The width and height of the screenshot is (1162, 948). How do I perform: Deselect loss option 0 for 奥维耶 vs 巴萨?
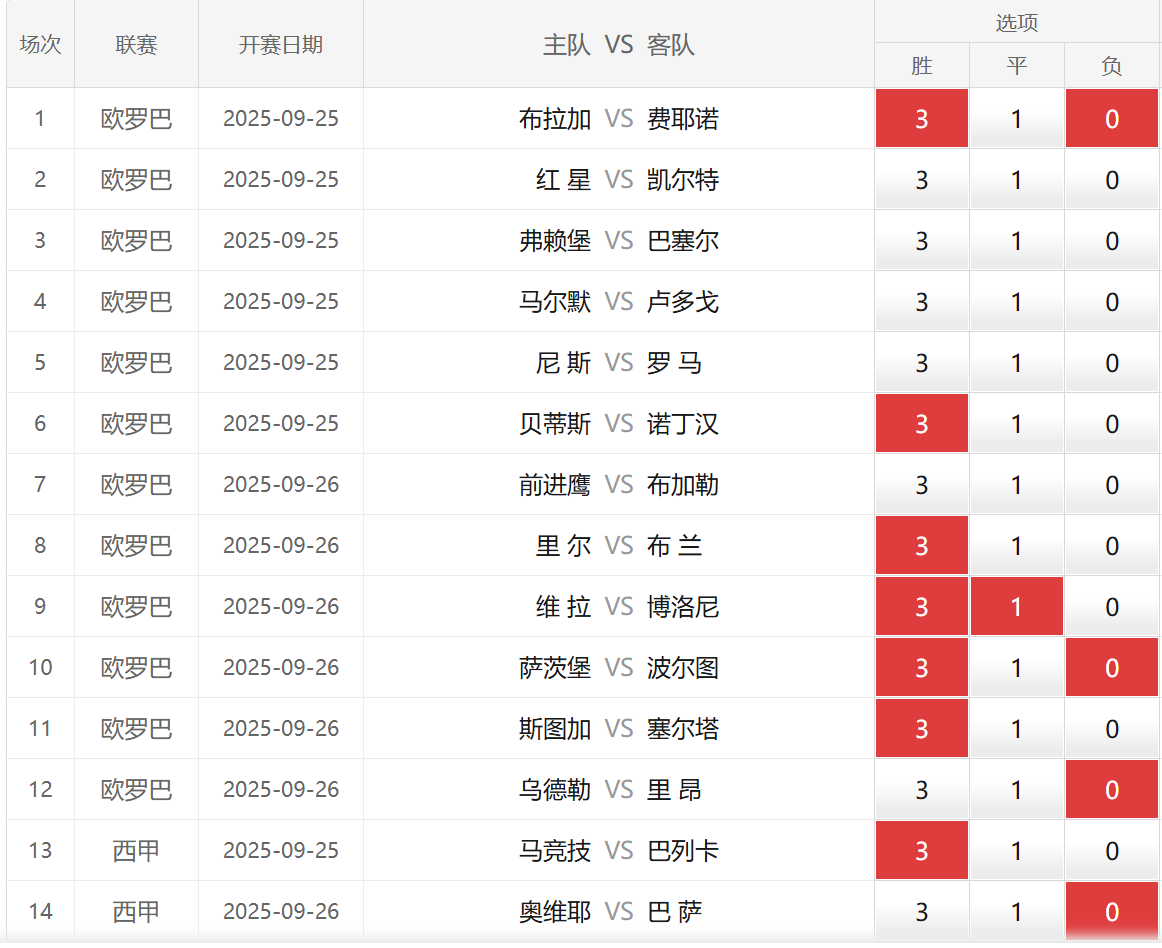click(x=1111, y=912)
